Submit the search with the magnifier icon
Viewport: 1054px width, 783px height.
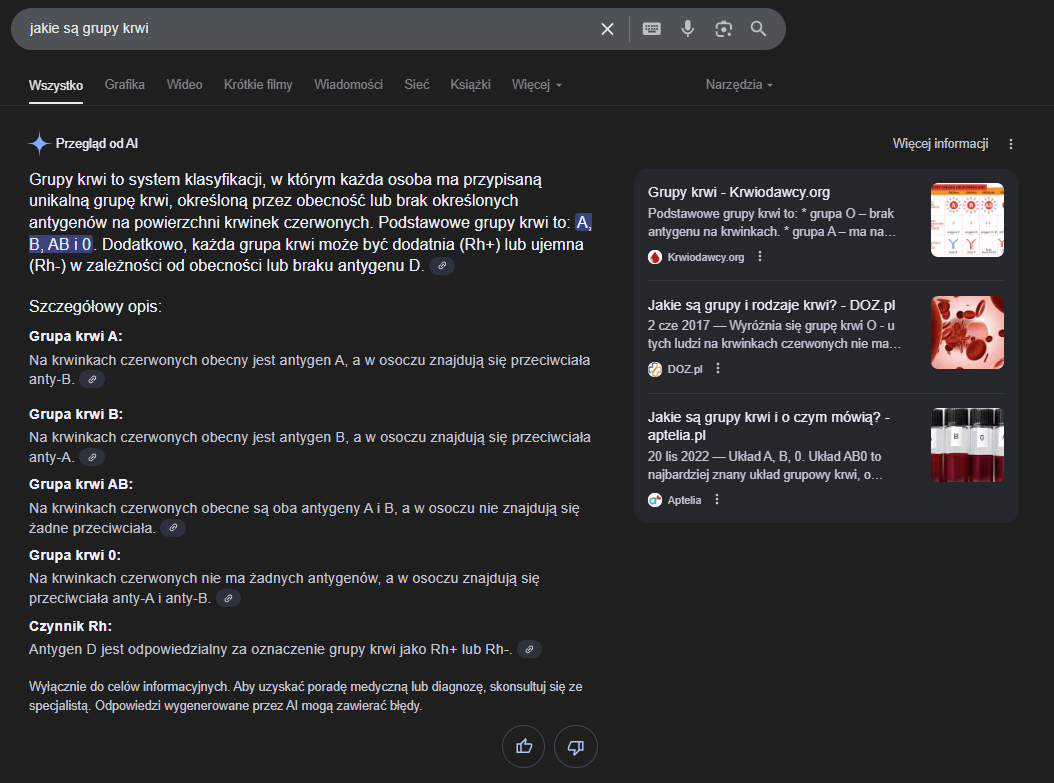pos(758,29)
